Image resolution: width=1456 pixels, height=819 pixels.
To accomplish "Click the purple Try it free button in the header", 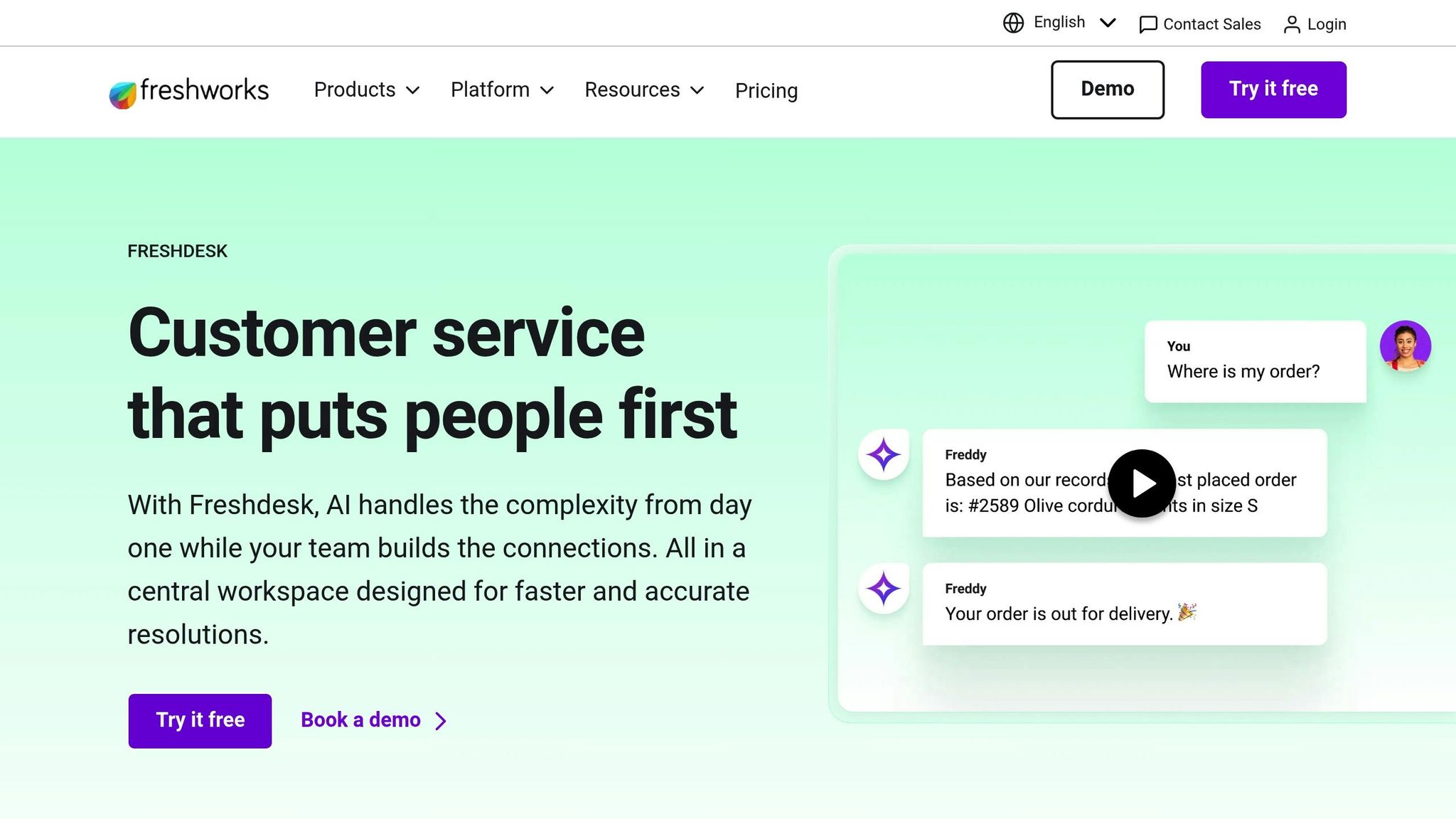I will [x=1273, y=89].
